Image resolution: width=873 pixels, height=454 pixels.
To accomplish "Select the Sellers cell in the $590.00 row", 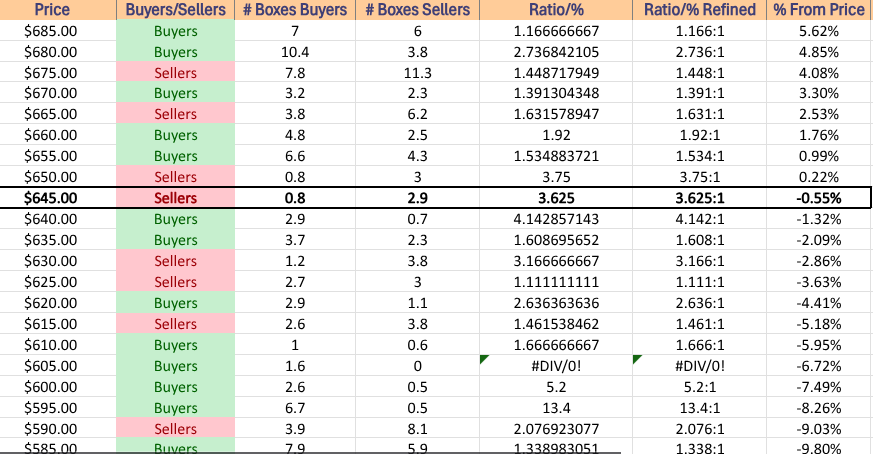I will point(175,429).
